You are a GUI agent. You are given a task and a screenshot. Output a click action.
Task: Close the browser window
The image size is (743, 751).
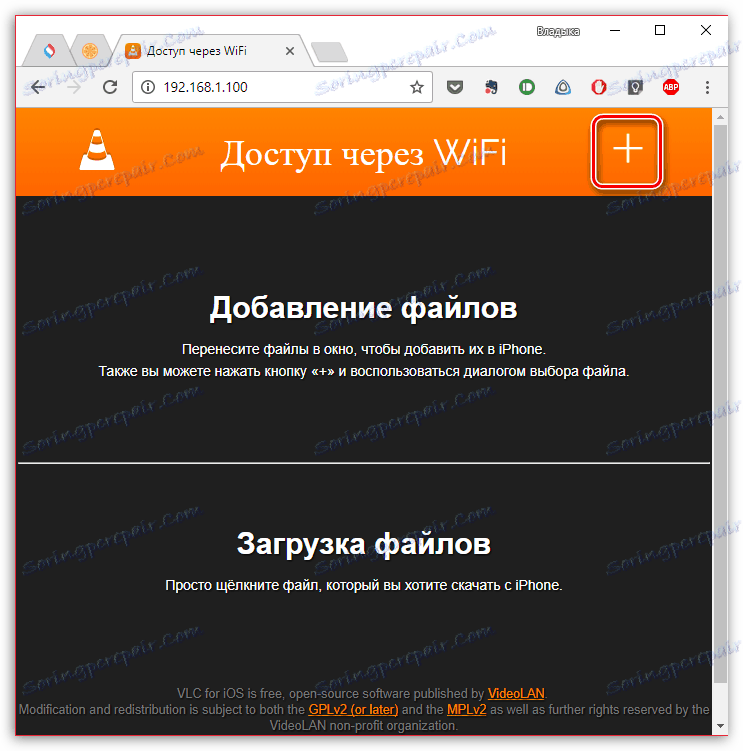pos(705,31)
